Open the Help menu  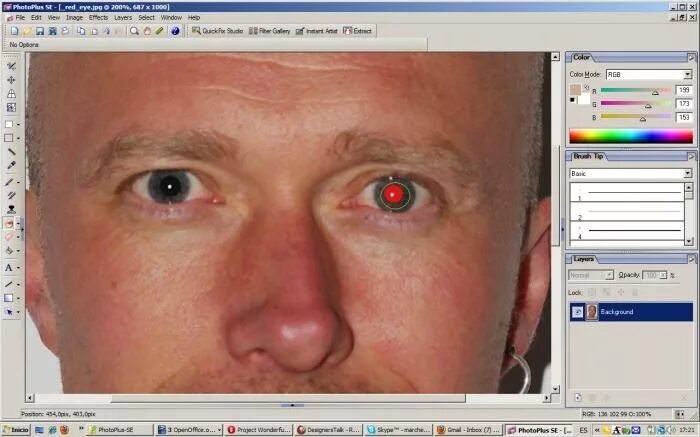(x=194, y=17)
